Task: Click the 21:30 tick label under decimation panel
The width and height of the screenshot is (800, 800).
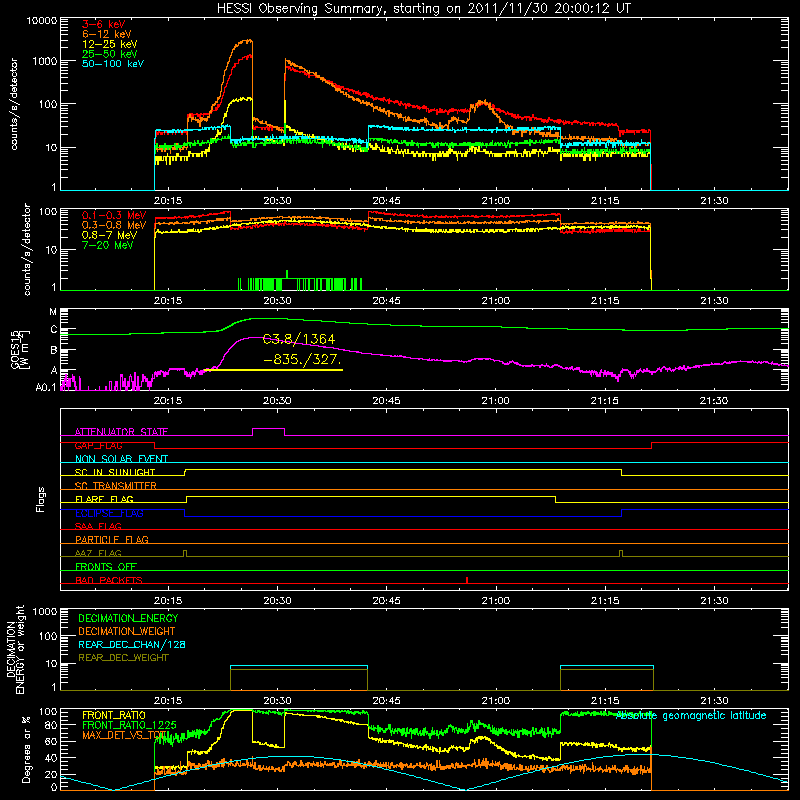Action: (714, 701)
